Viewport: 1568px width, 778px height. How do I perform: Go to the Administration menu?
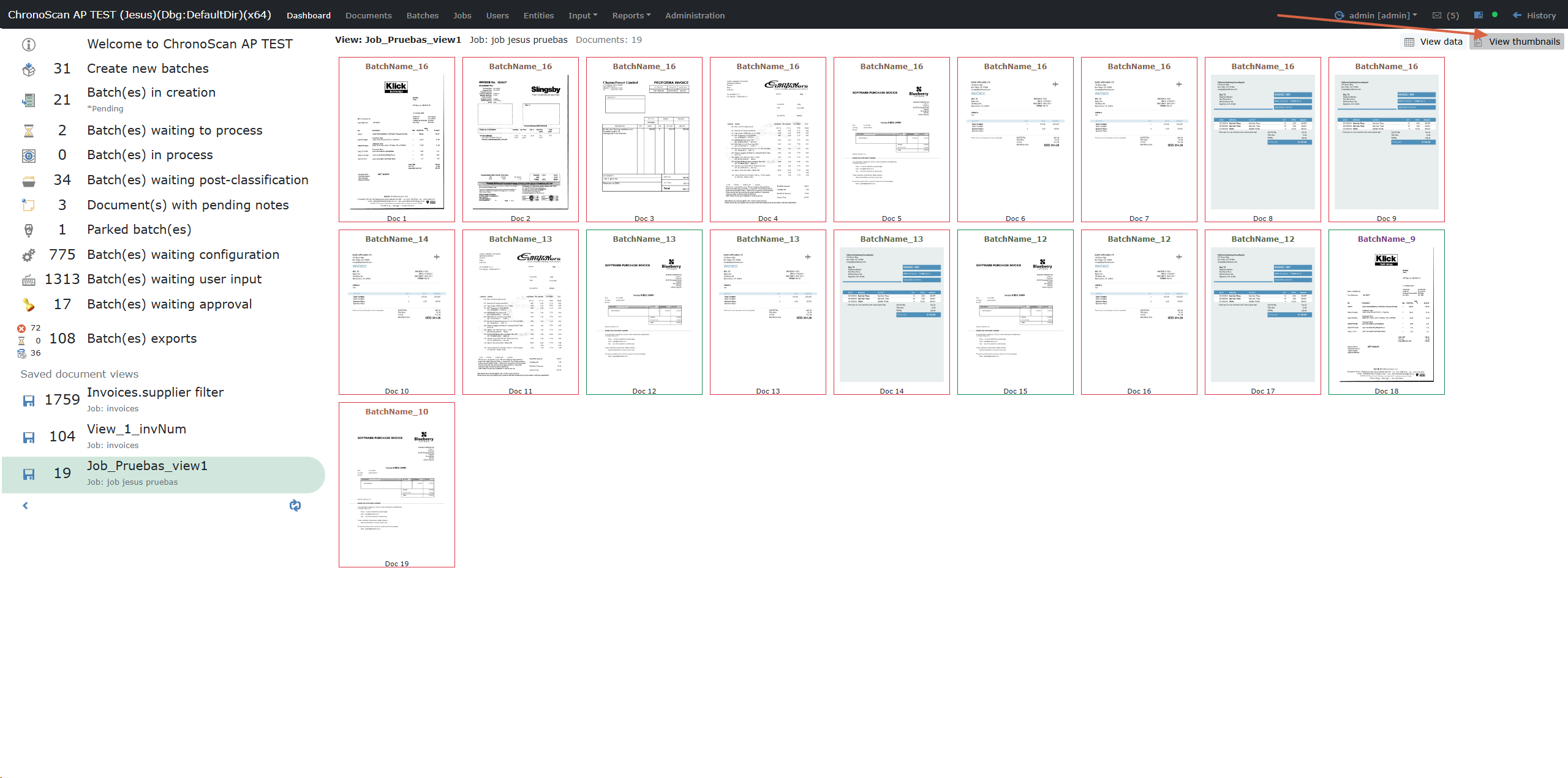(695, 16)
